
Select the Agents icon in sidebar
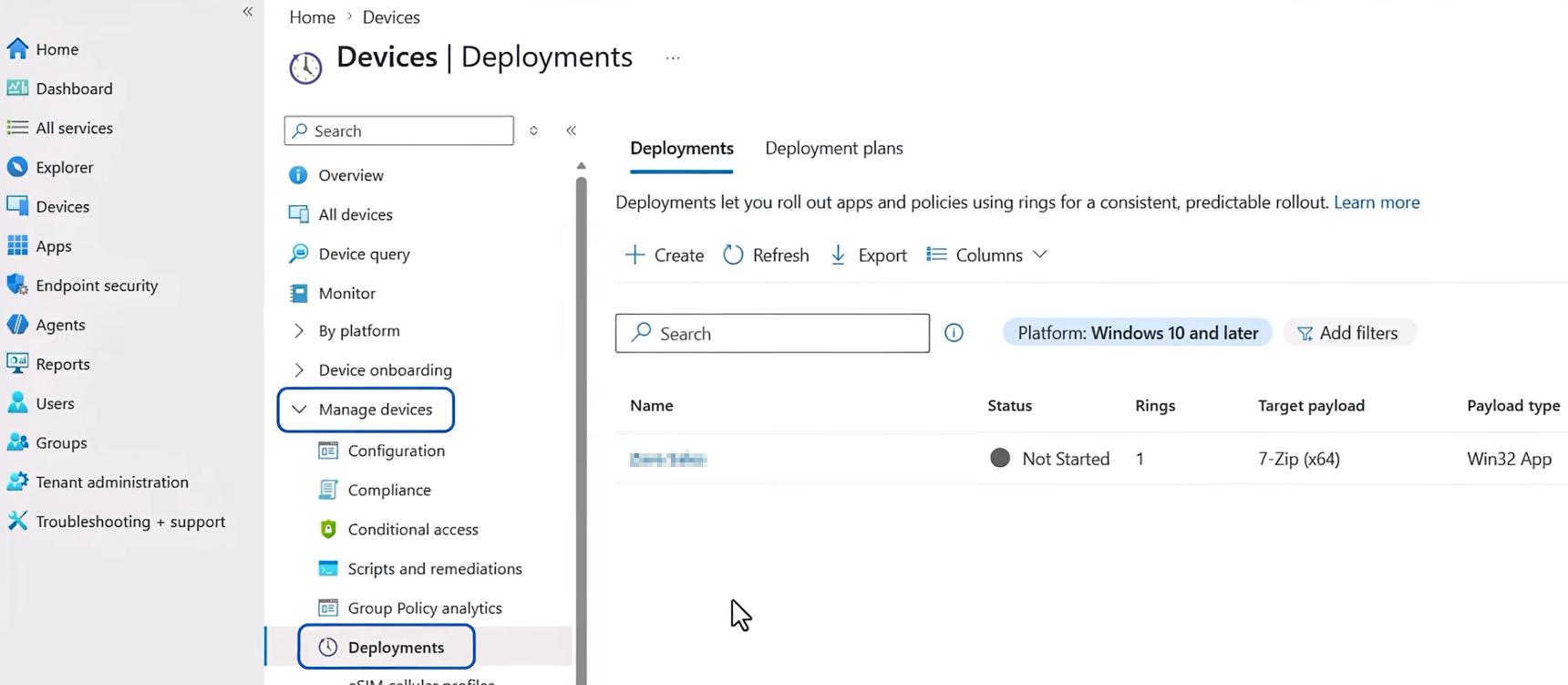[17, 325]
